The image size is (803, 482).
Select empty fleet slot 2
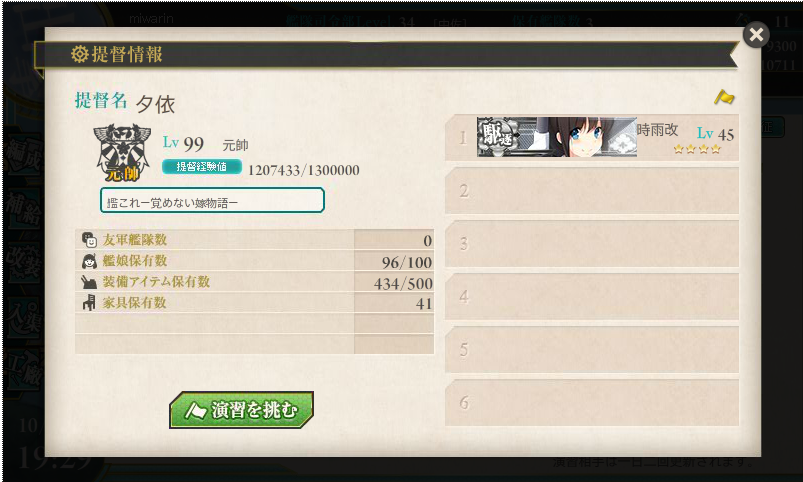(591, 191)
